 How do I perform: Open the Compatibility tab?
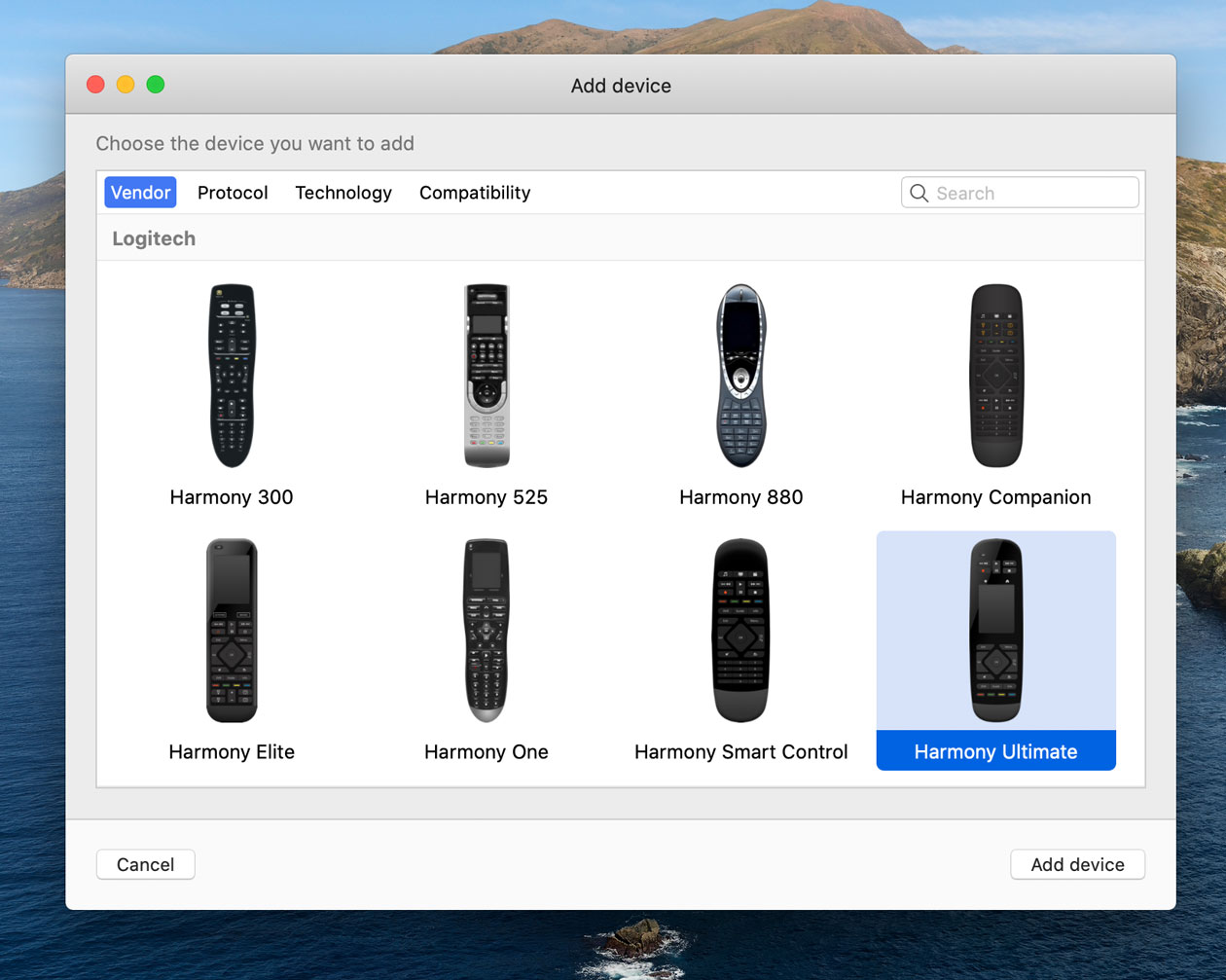[x=475, y=193]
